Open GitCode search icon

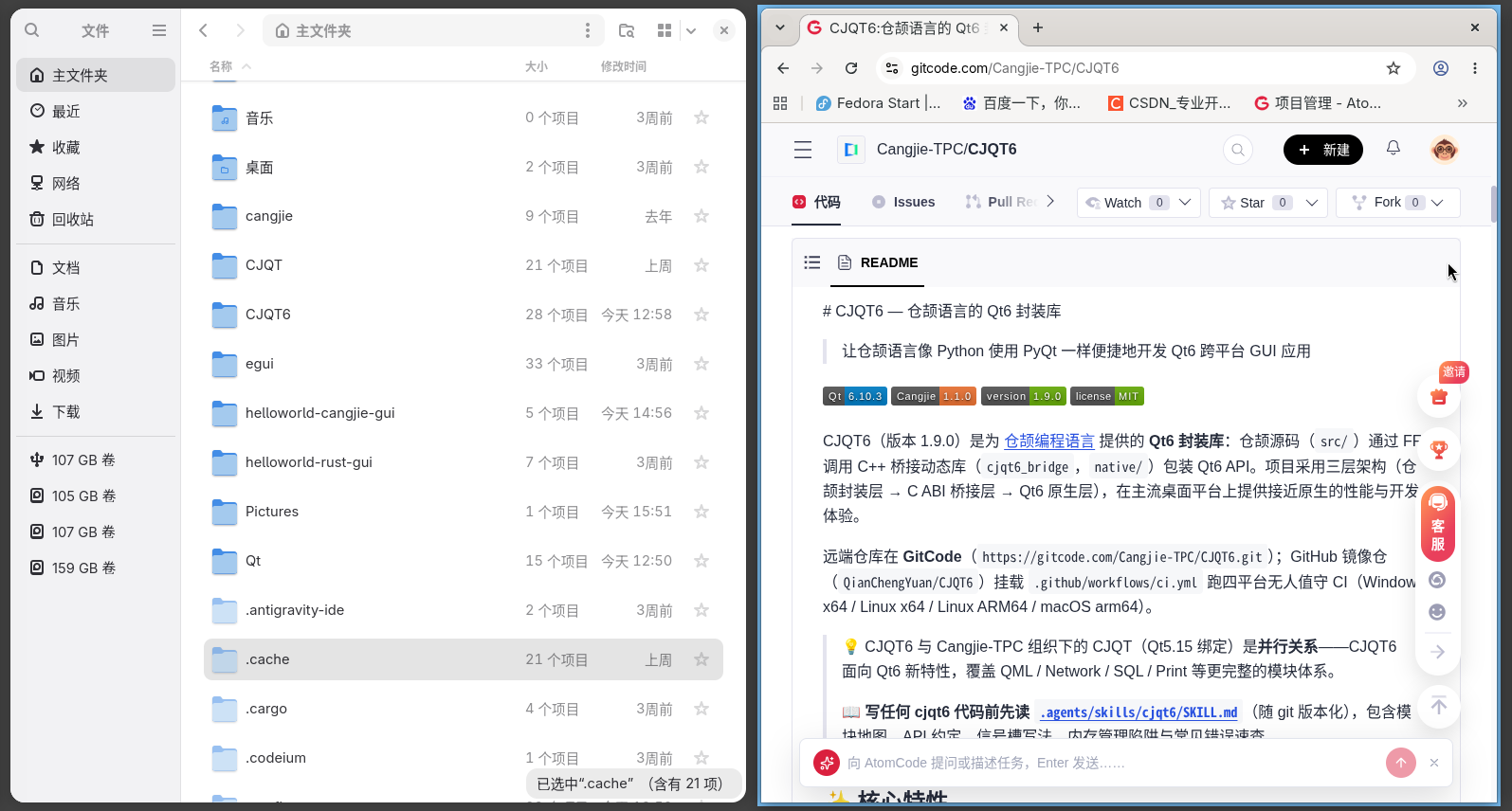click(x=1238, y=150)
